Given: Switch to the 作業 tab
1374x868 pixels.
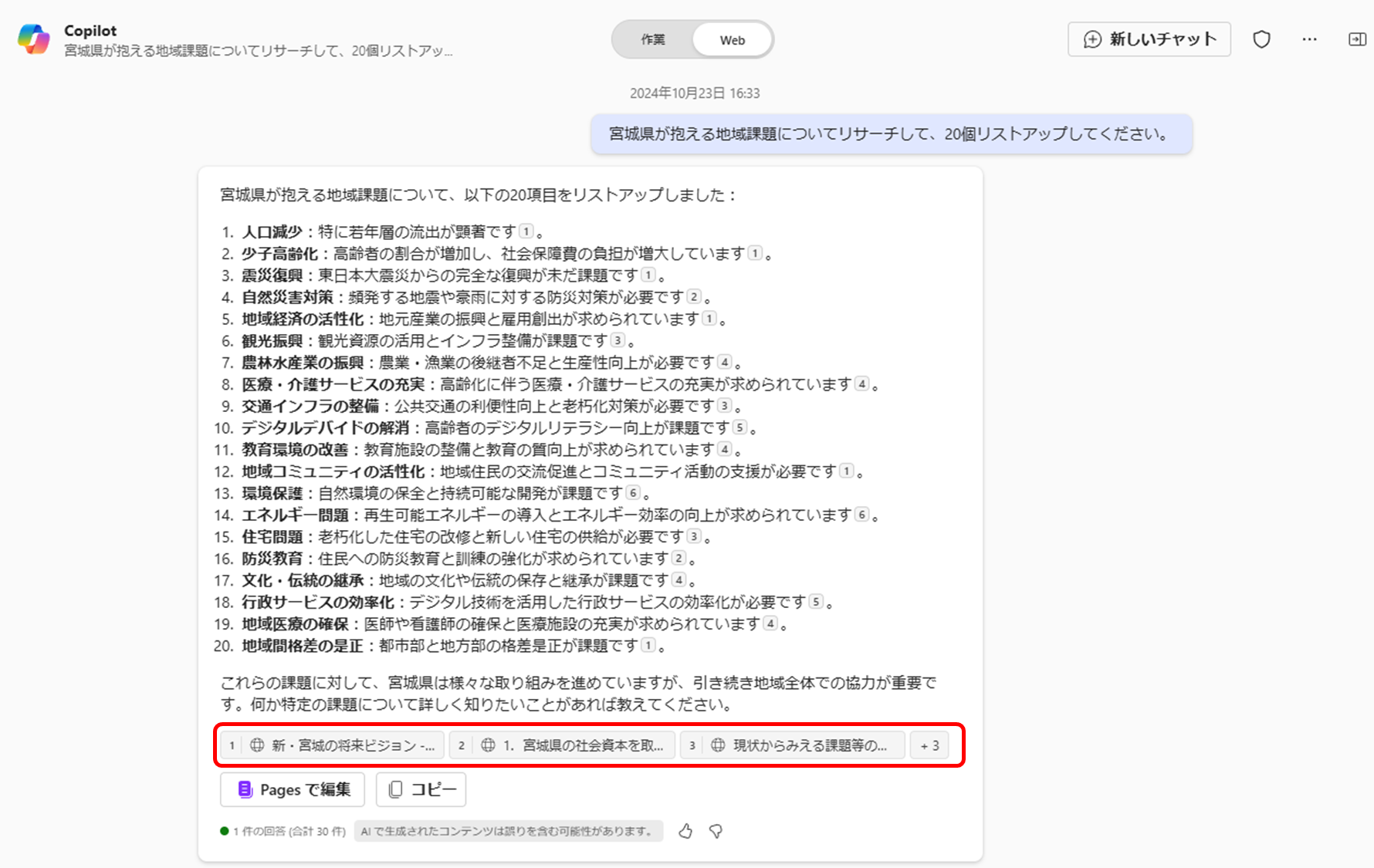Looking at the screenshot, I should click(653, 39).
